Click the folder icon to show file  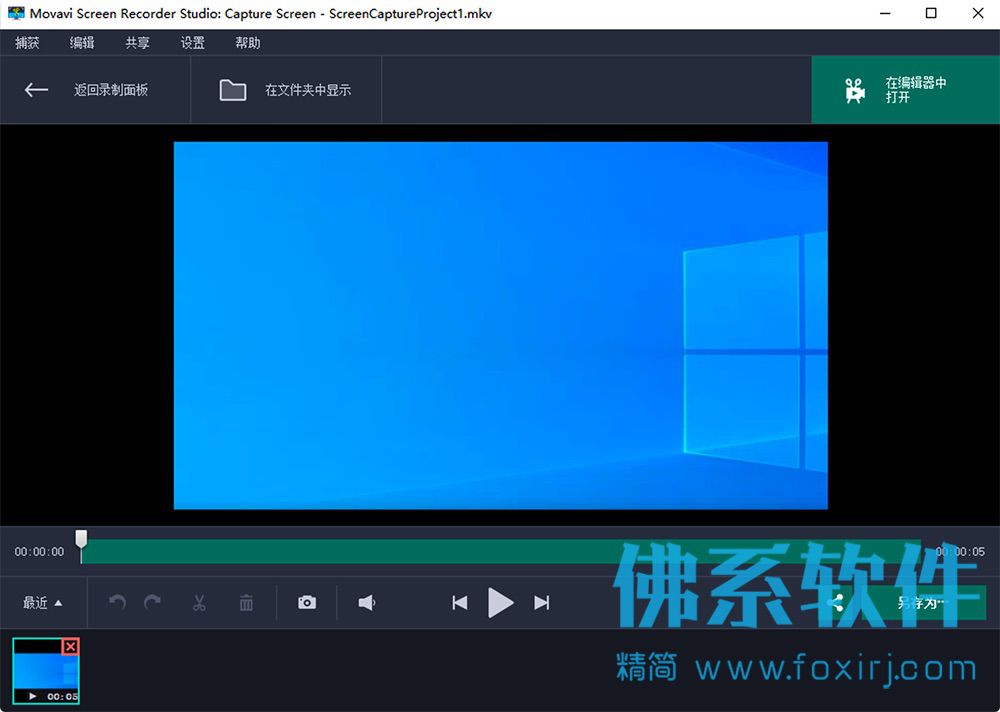233,90
